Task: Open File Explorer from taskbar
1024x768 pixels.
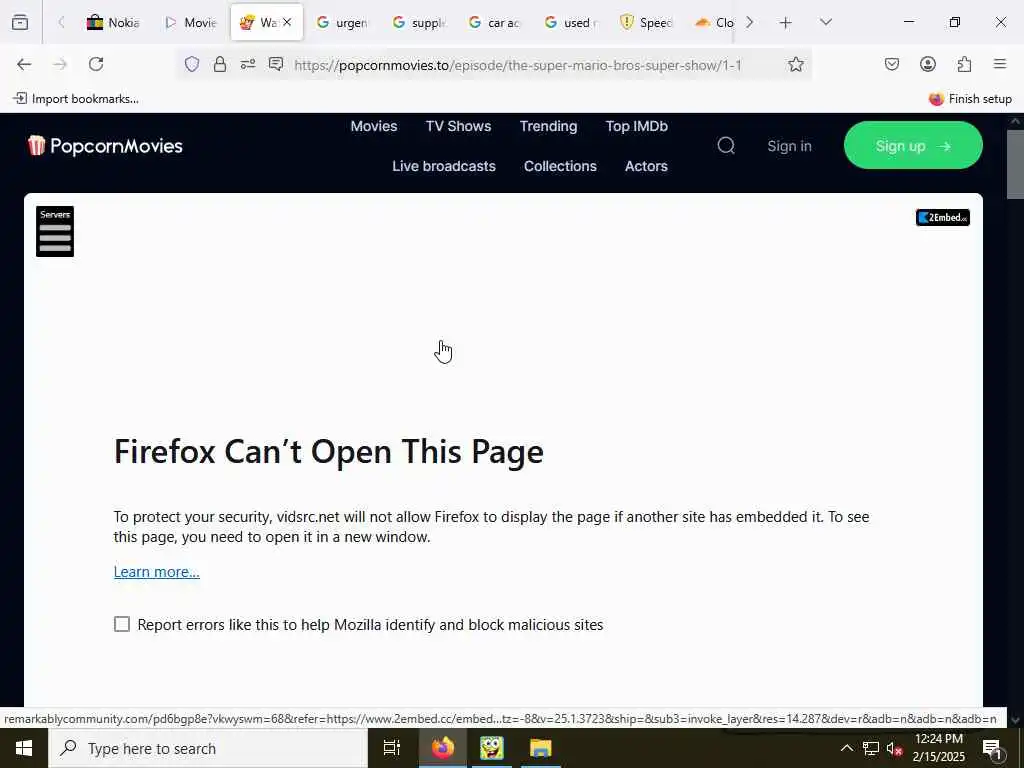Action: point(541,748)
